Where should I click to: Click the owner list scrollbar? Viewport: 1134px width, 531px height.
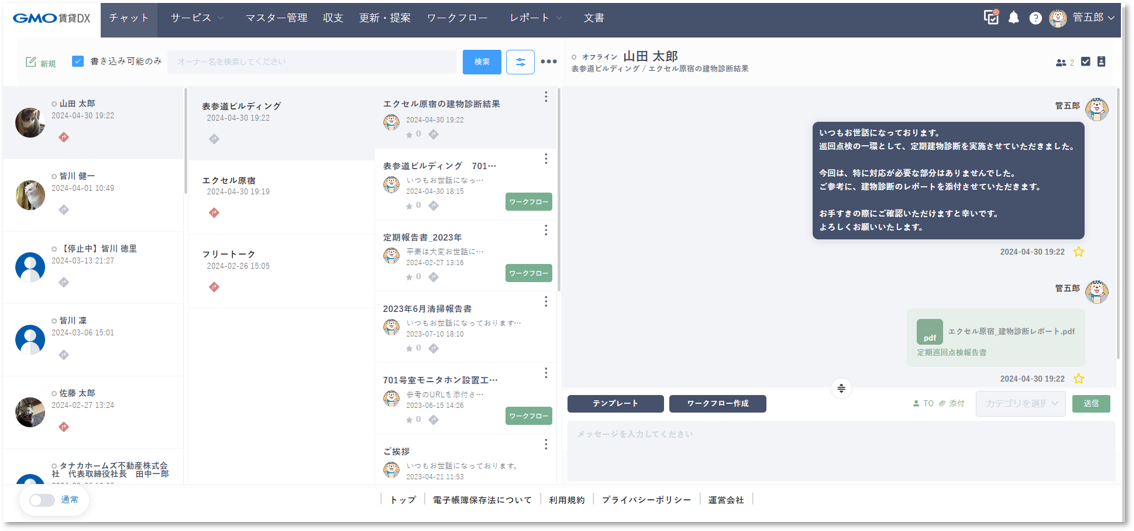186,141
